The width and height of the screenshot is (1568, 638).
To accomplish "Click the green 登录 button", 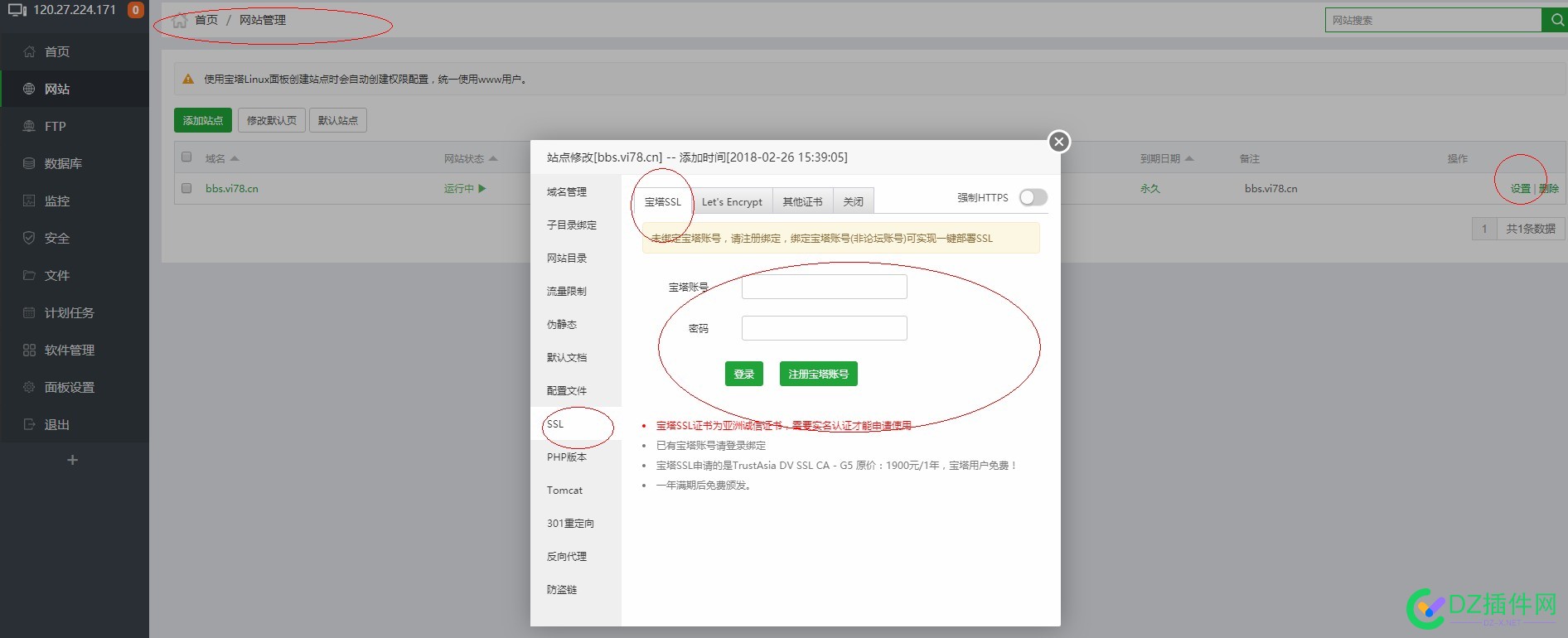I will [x=743, y=375].
